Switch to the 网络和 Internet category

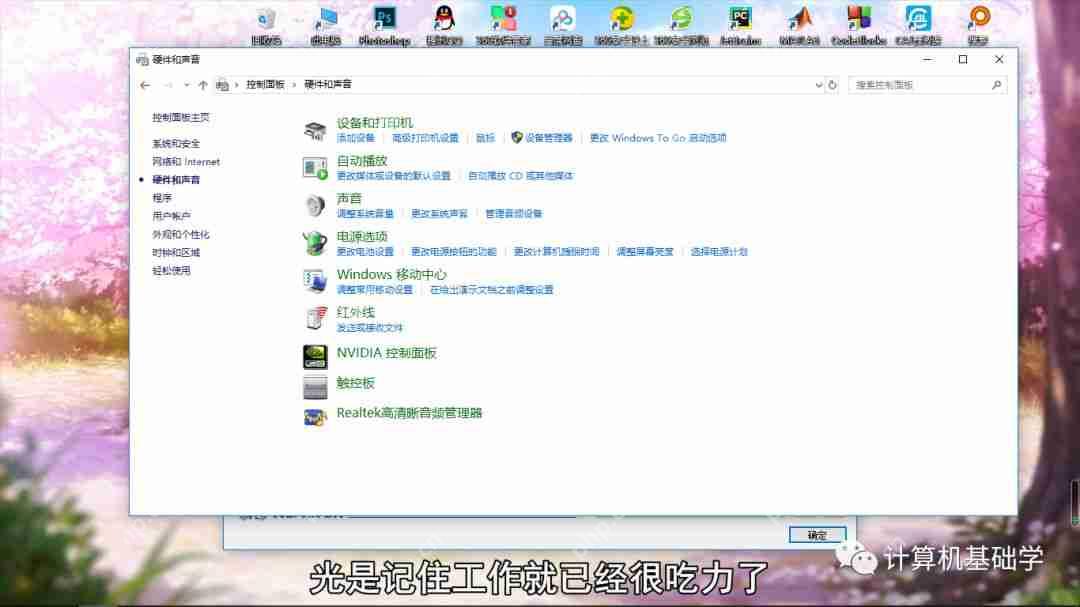tap(185, 161)
